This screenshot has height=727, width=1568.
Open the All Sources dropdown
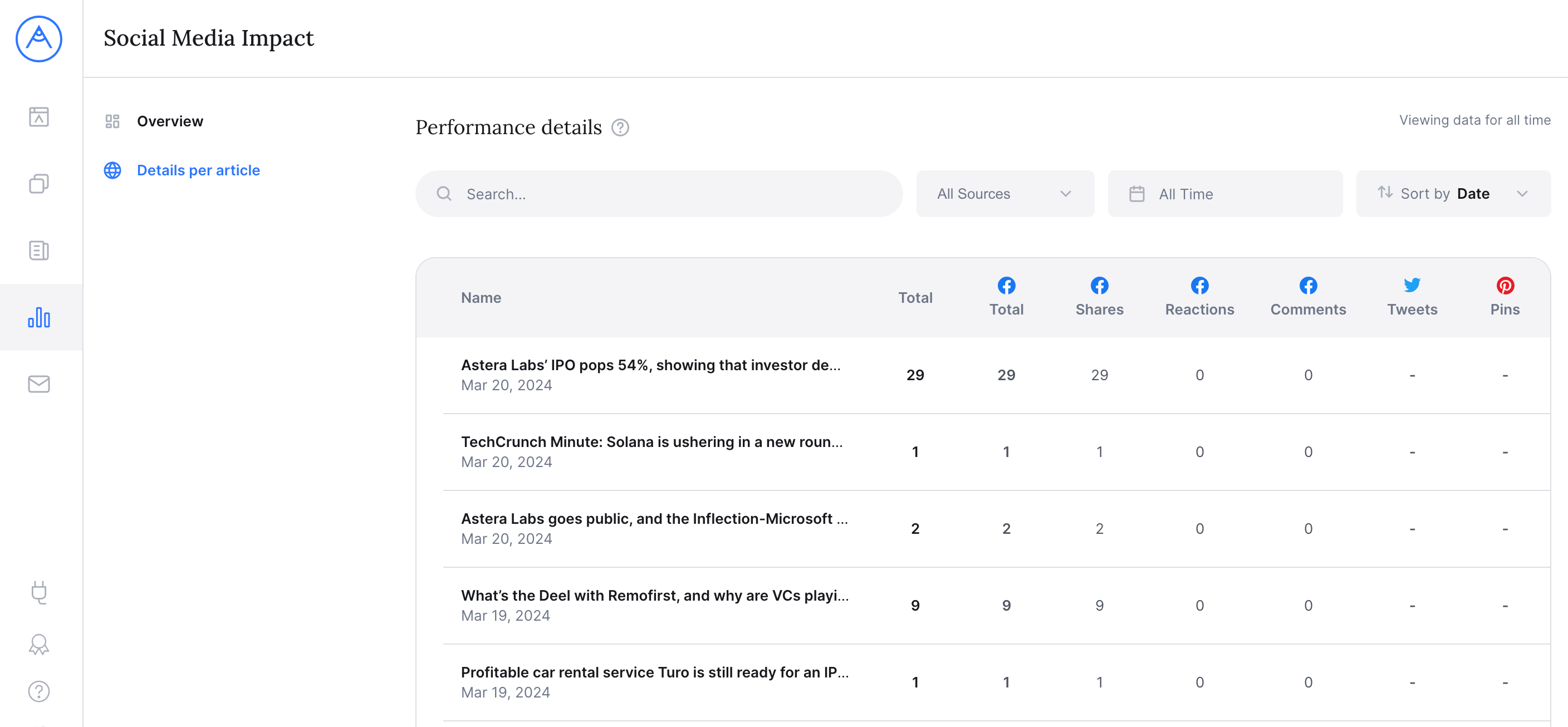[x=1005, y=194]
